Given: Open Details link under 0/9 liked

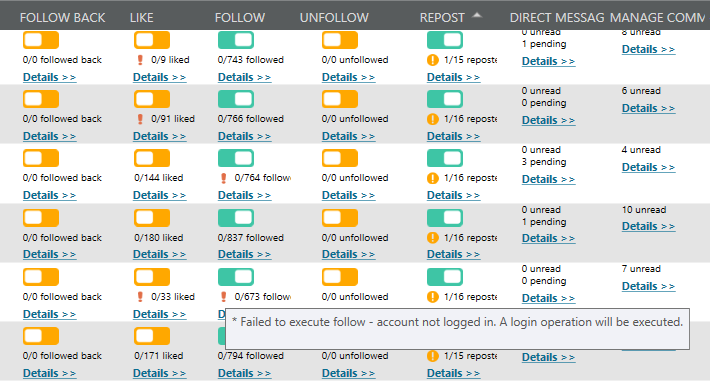Looking at the screenshot, I should (159, 77).
